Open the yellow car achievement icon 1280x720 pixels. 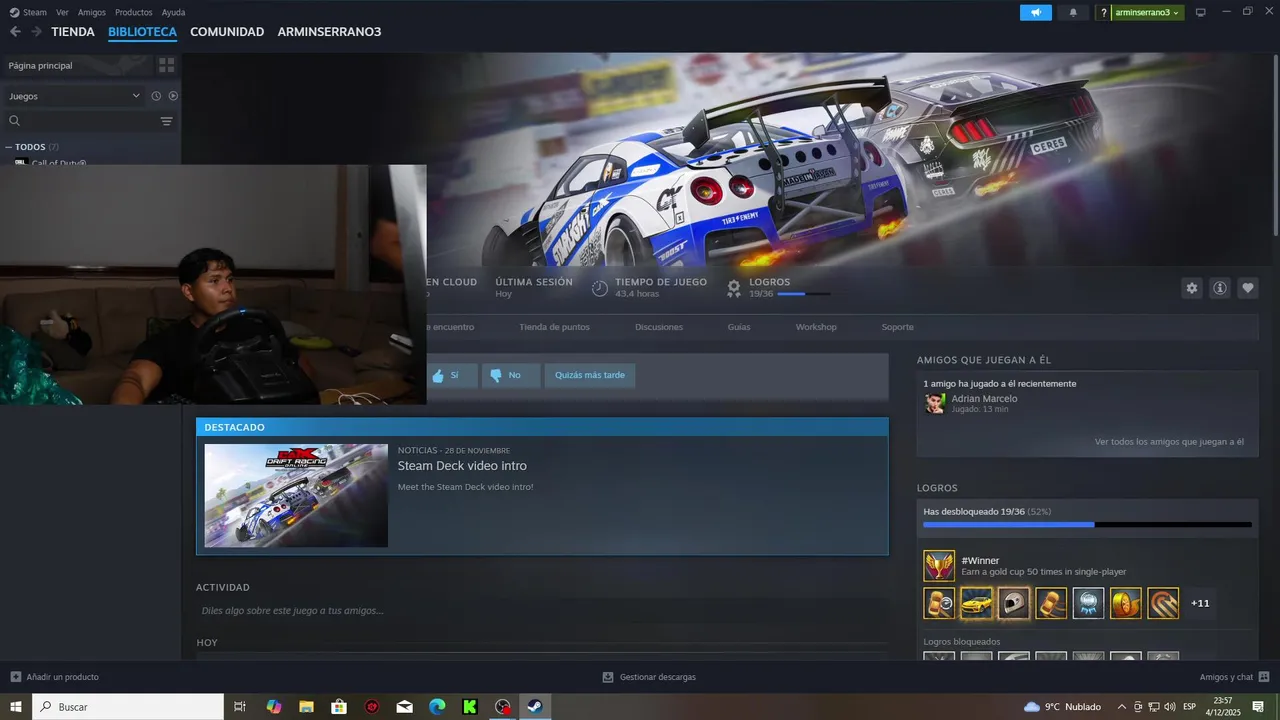click(x=976, y=603)
